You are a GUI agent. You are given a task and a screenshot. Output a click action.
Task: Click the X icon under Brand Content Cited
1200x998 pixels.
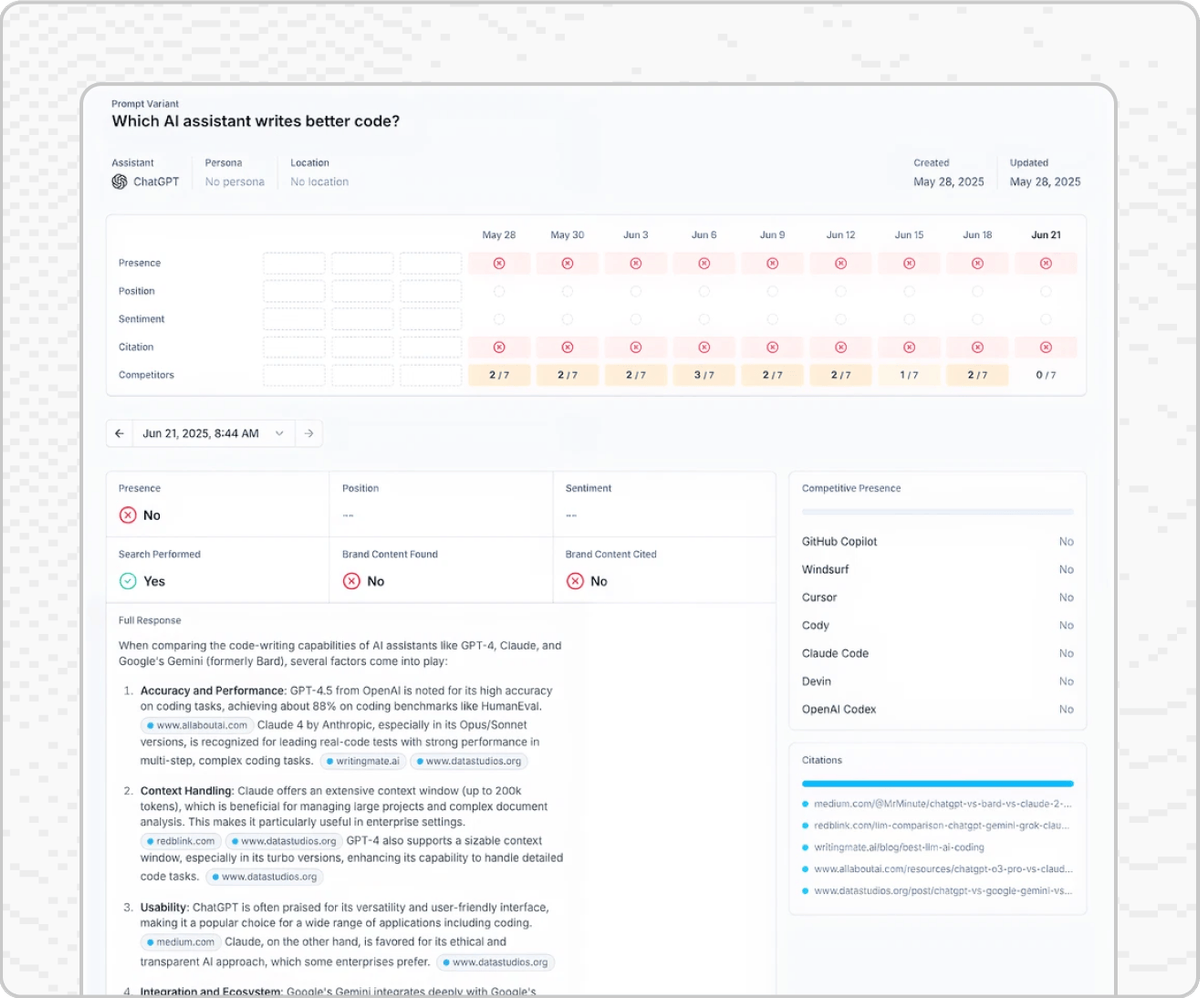point(575,581)
